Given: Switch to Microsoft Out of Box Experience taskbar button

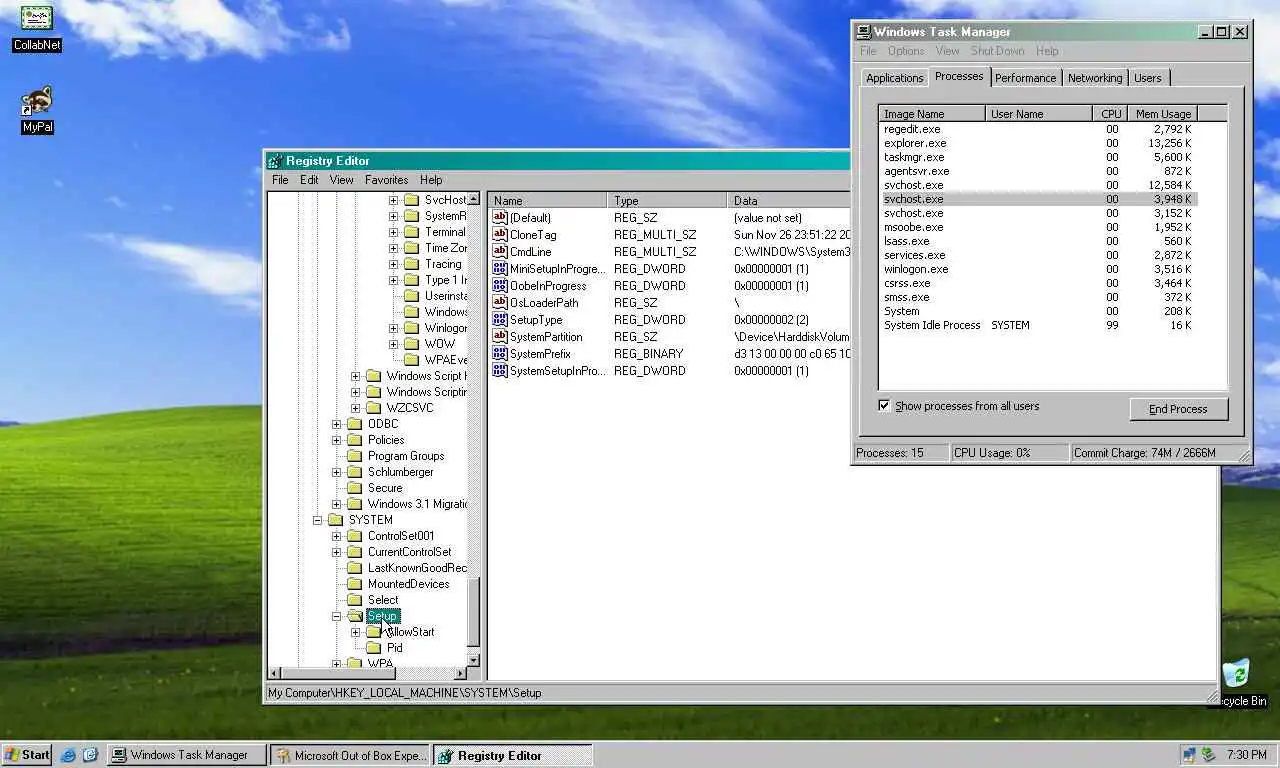Looking at the screenshot, I should pos(350,755).
